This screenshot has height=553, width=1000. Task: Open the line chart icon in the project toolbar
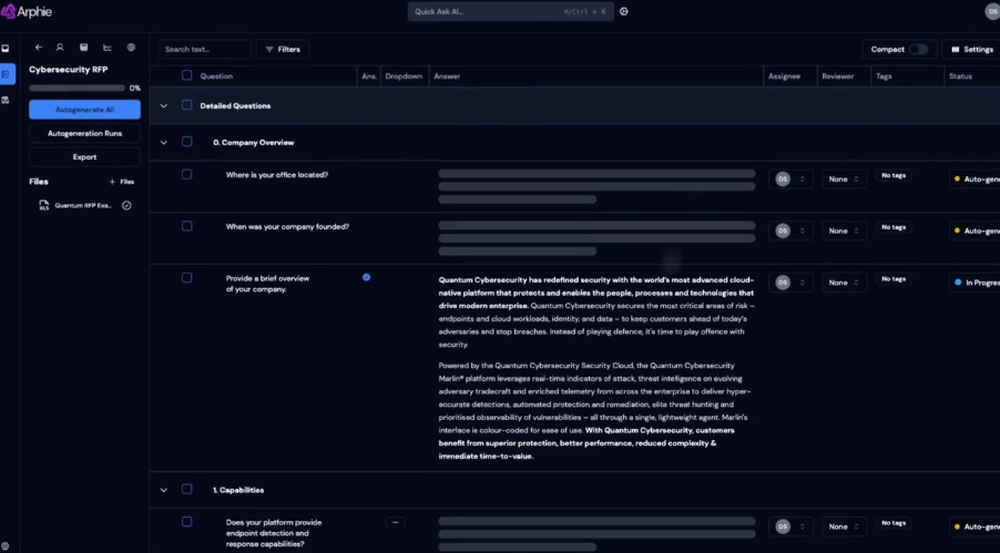[x=107, y=47]
